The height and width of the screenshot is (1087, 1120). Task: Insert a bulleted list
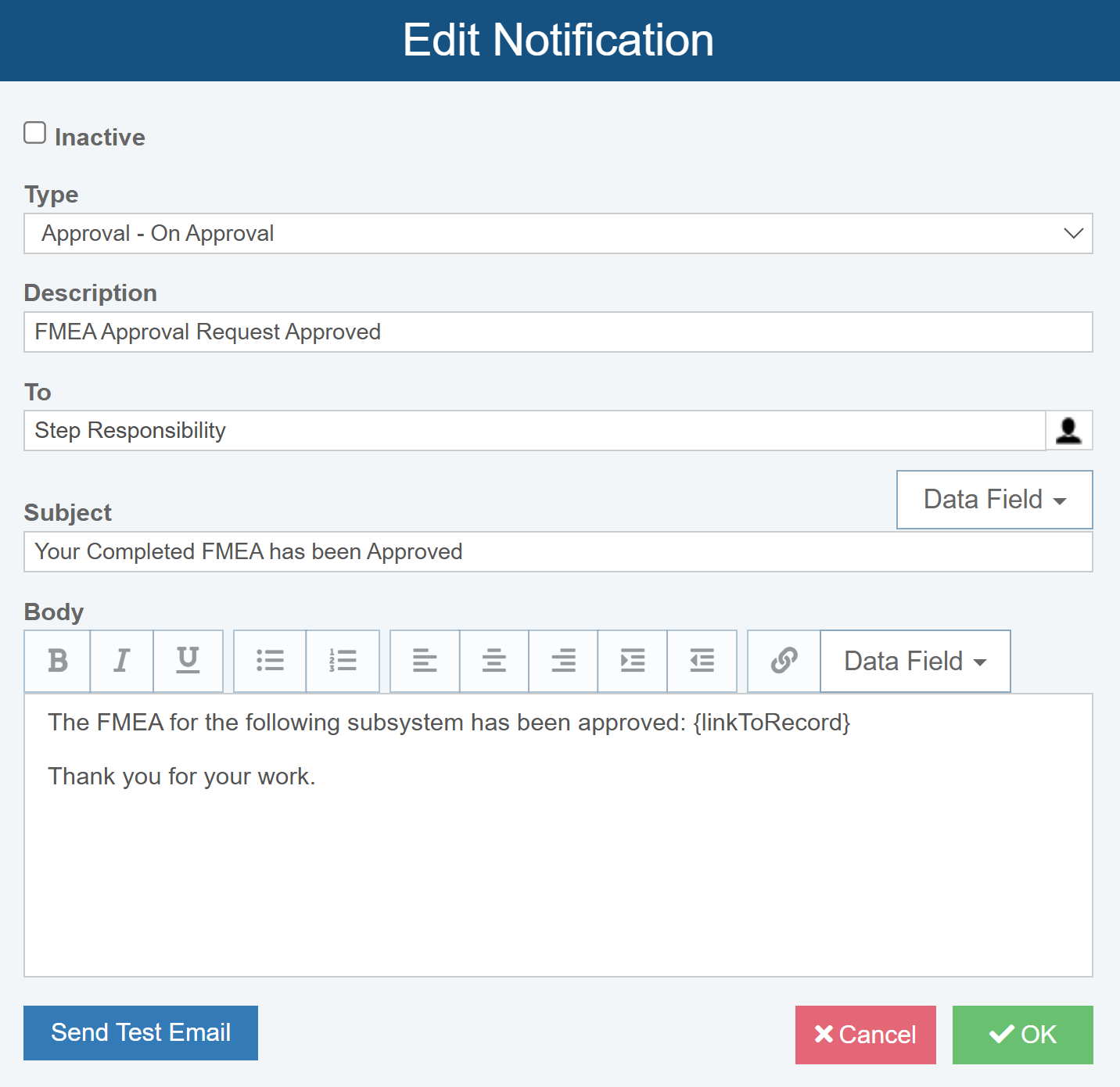[270, 661]
